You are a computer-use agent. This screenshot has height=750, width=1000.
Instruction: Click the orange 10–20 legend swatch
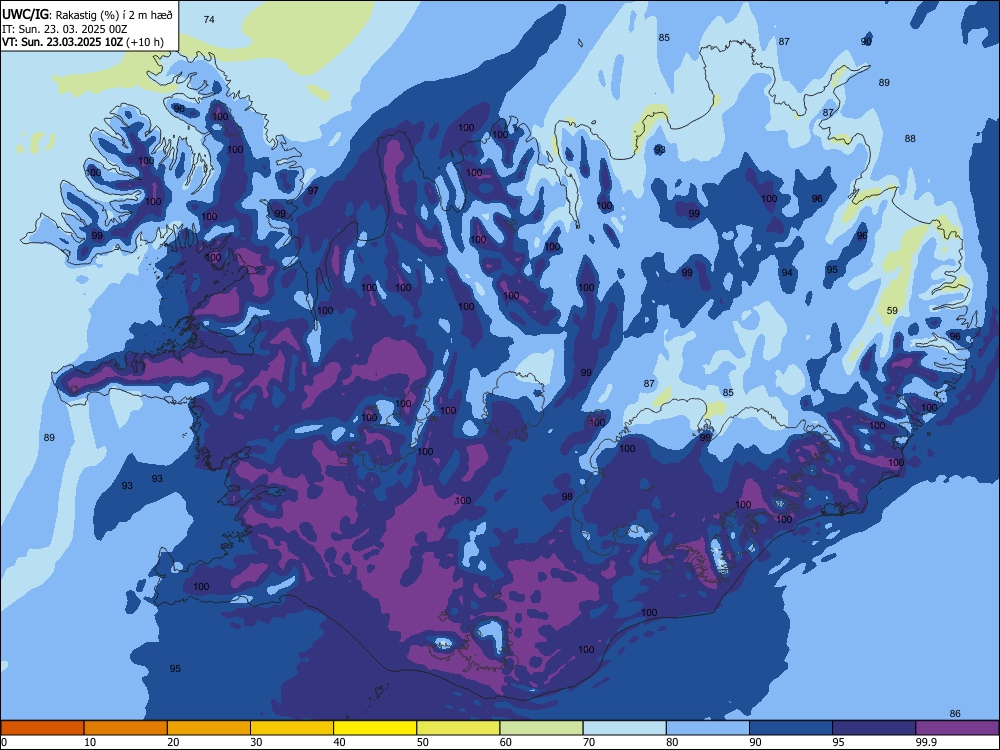[126, 728]
